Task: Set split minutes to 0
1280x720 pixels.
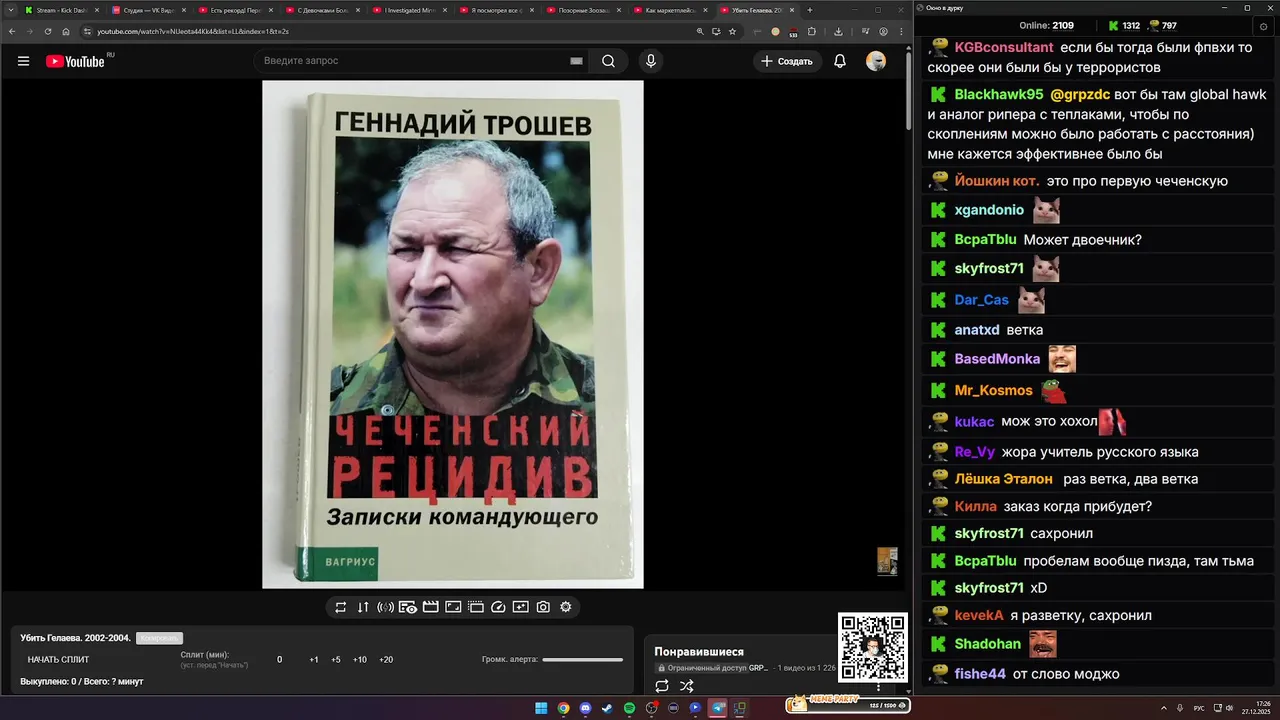Action: [x=280, y=660]
